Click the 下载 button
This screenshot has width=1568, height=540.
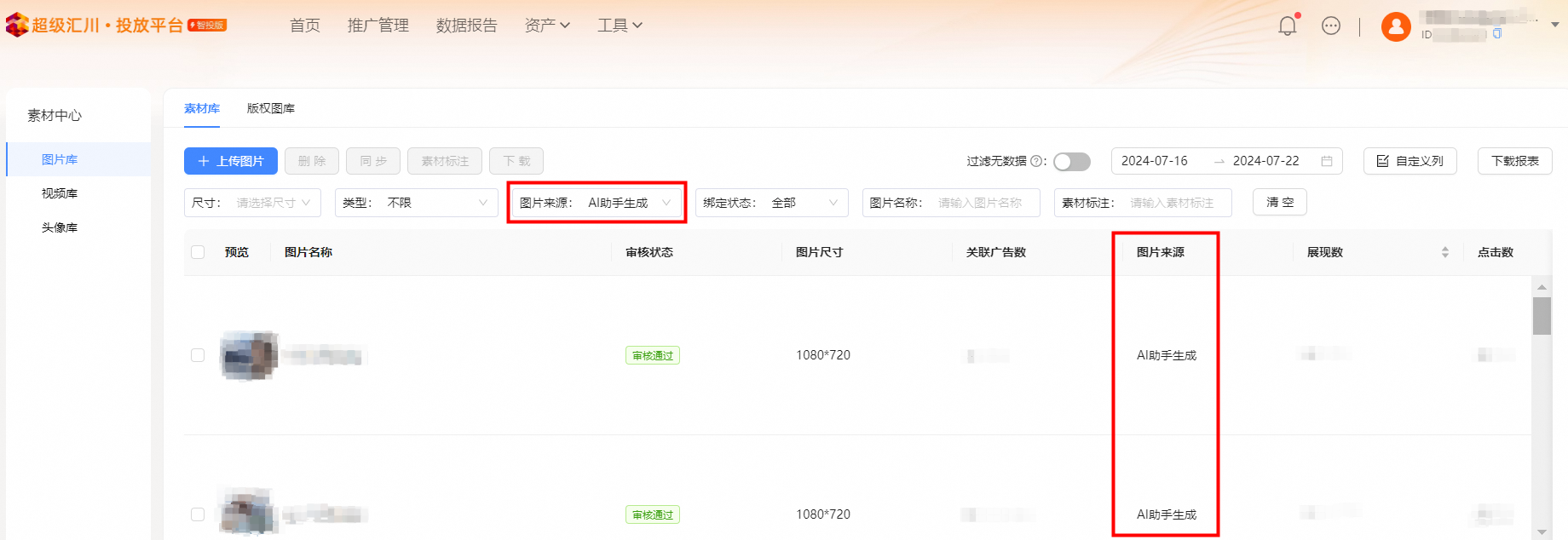[x=516, y=161]
